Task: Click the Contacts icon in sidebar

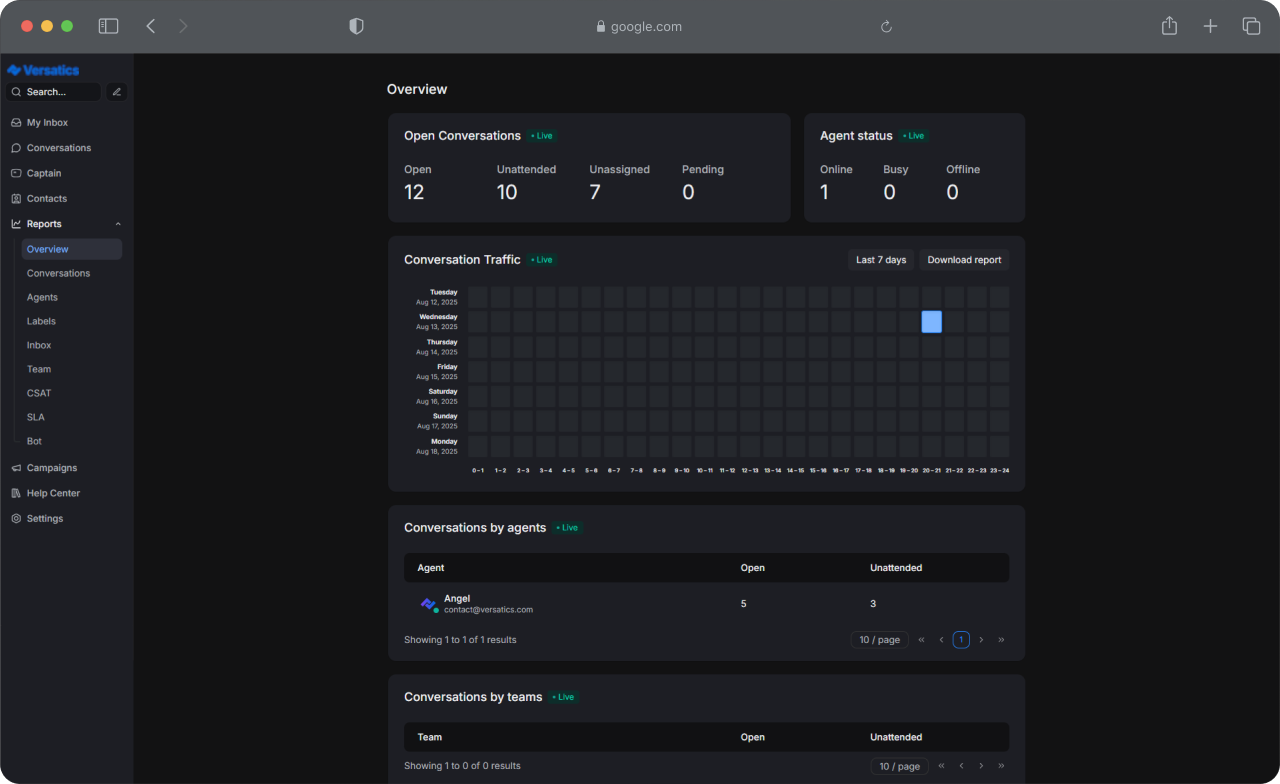Action: tap(16, 199)
